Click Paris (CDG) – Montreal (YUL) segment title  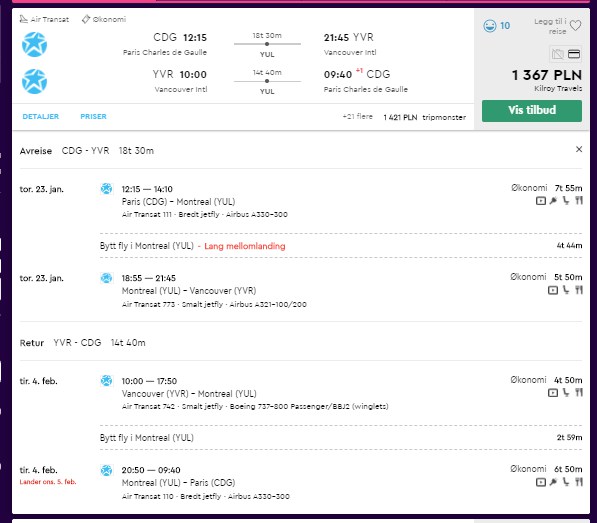[x=178, y=202]
